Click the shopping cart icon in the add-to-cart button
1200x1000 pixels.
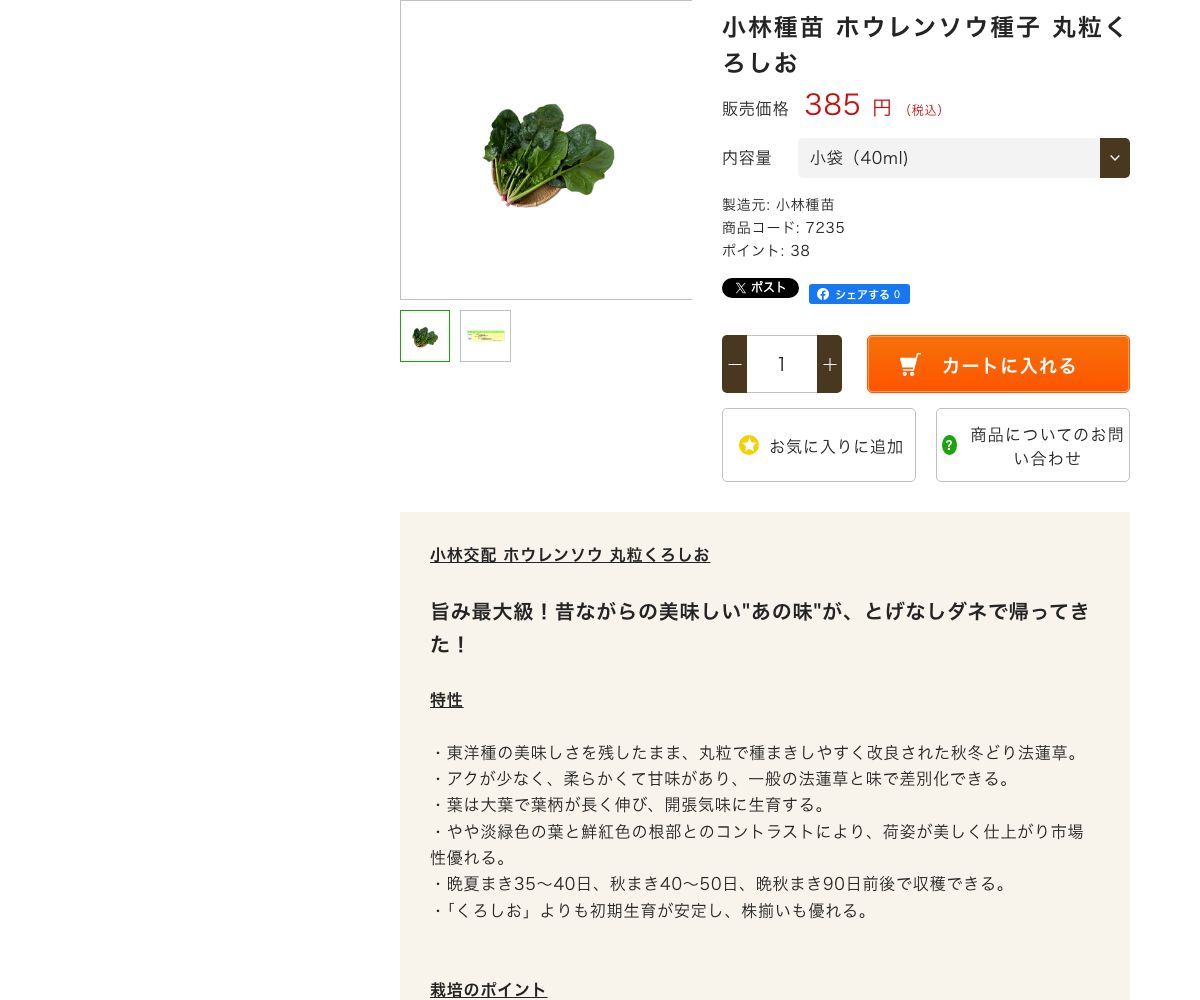(x=909, y=364)
